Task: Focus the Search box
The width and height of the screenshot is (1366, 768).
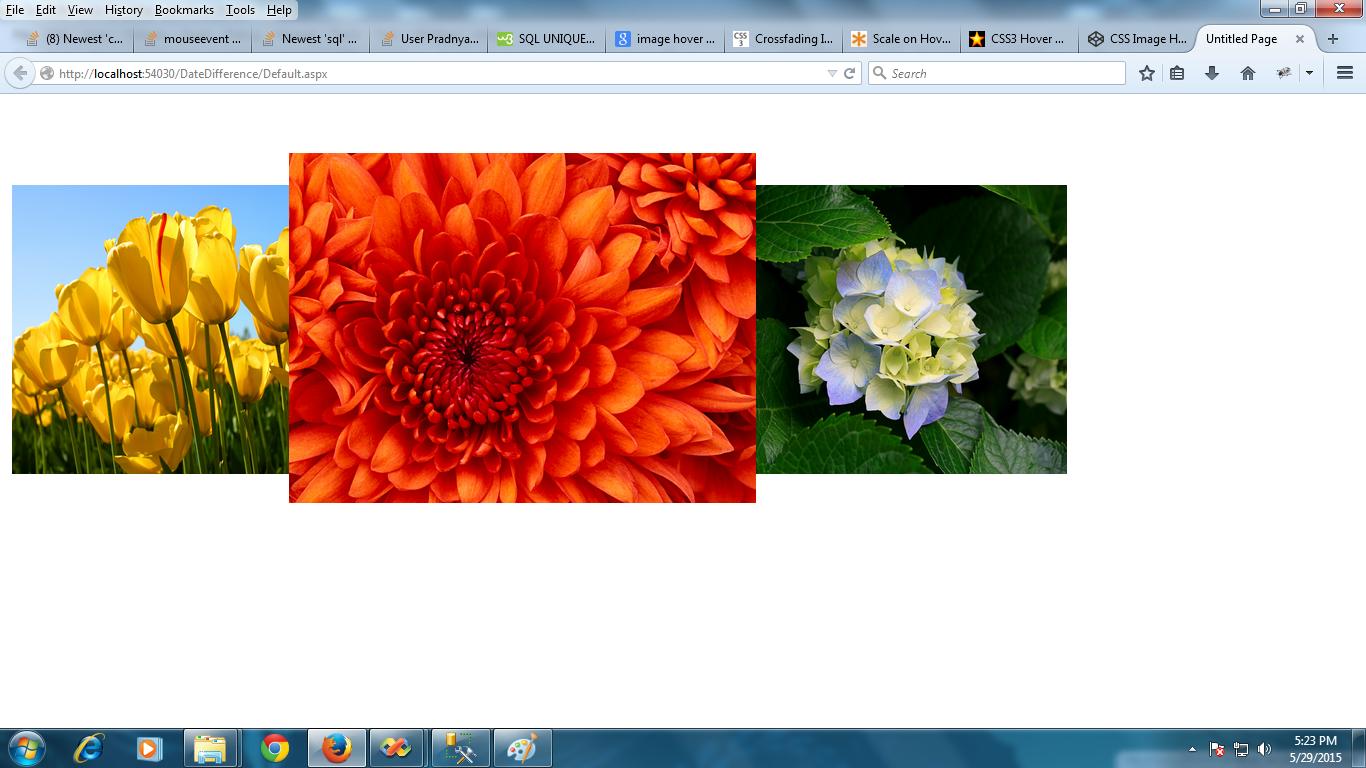Action: 997,73
